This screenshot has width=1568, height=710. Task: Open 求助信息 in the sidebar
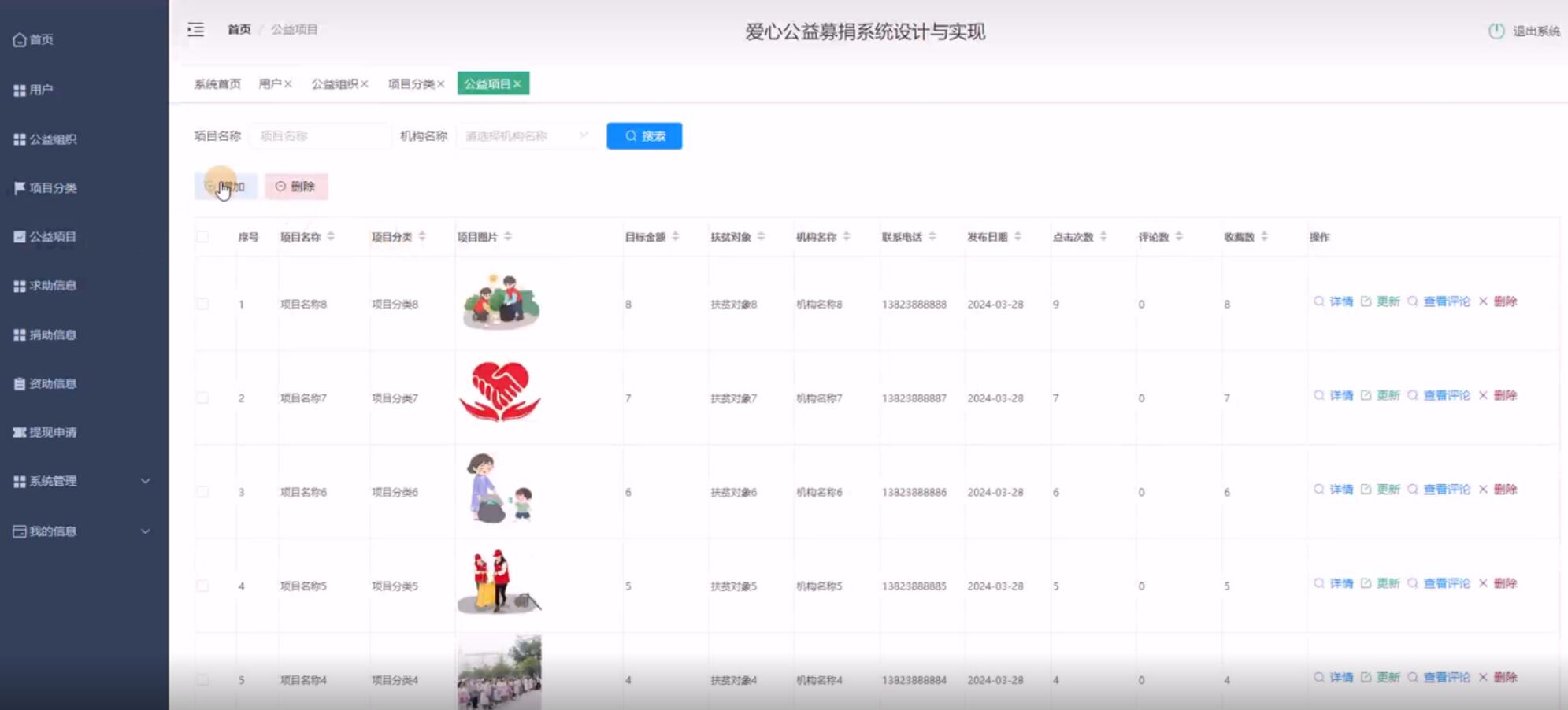[x=45, y=286]
